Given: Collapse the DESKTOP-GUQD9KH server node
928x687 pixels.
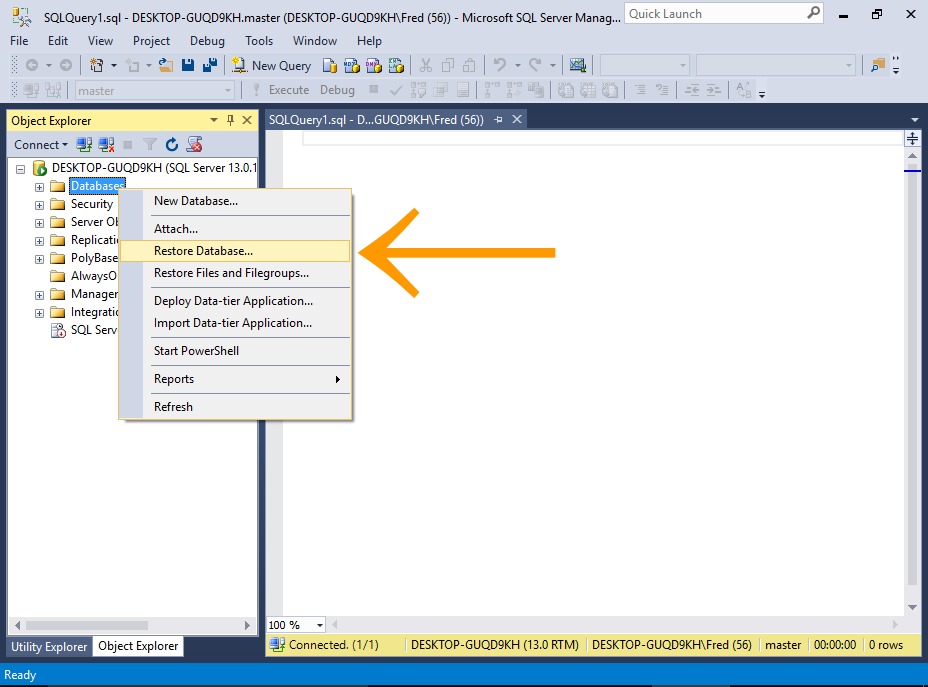Looking at the screenshot, I should coord(21,168).
